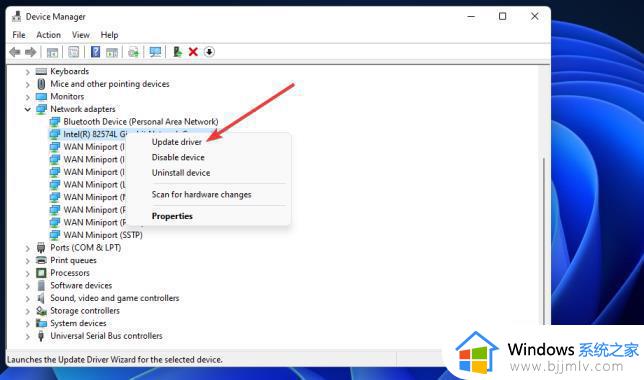The height and width of the screenshot is (380, 644).
Task: Expand Mice and other pointing devices
Action: pos(28,84)
